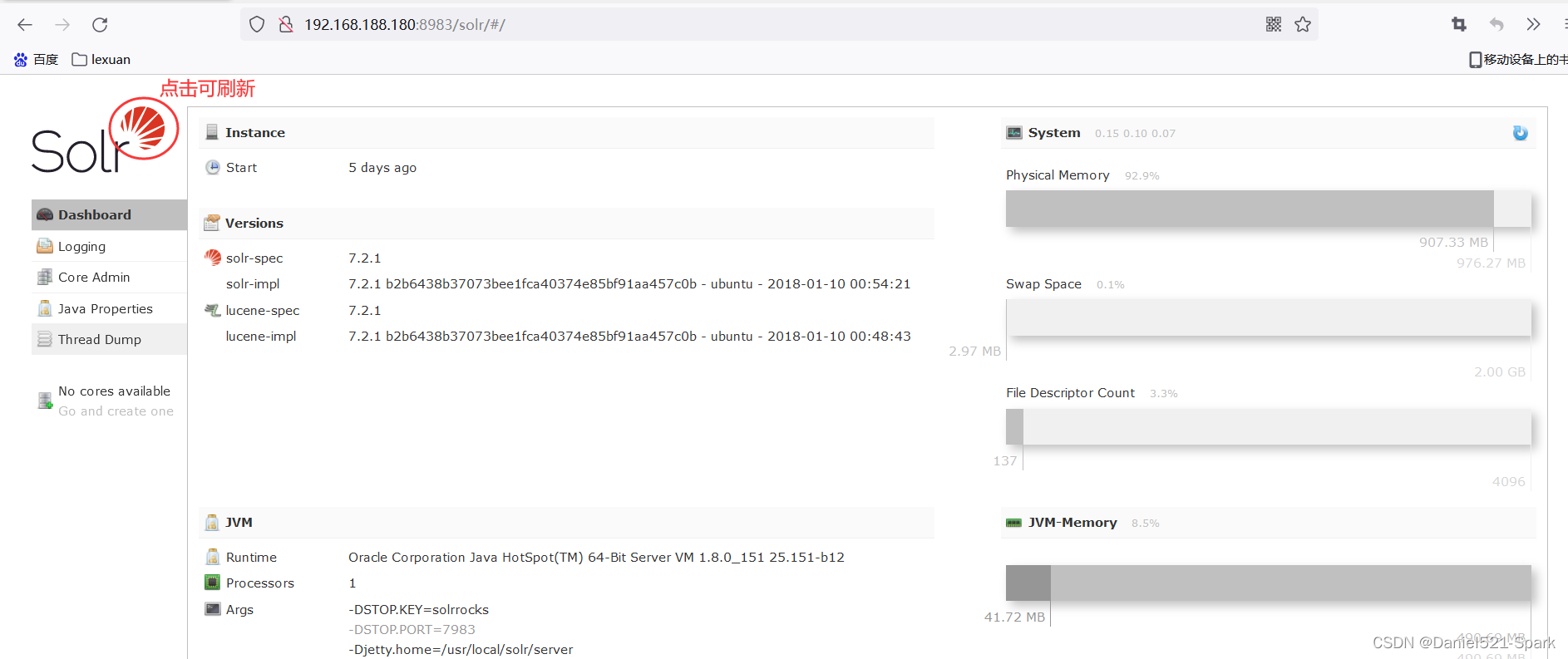Screen dimensions: 1568x659
Task: Click the 'Go and create one' link
Action: click(x=116, y=411)
